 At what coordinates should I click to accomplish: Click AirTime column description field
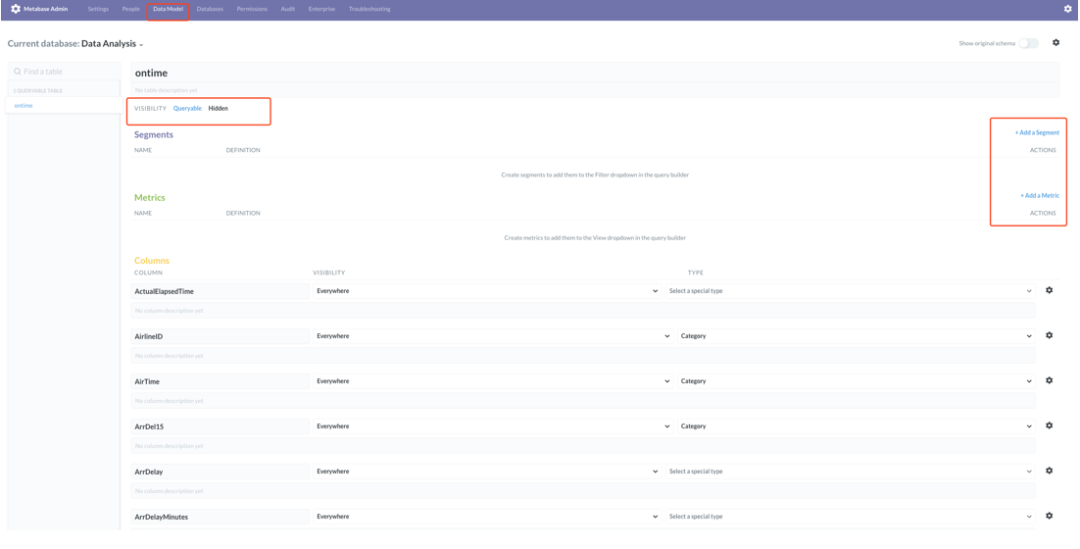[583, 400]
